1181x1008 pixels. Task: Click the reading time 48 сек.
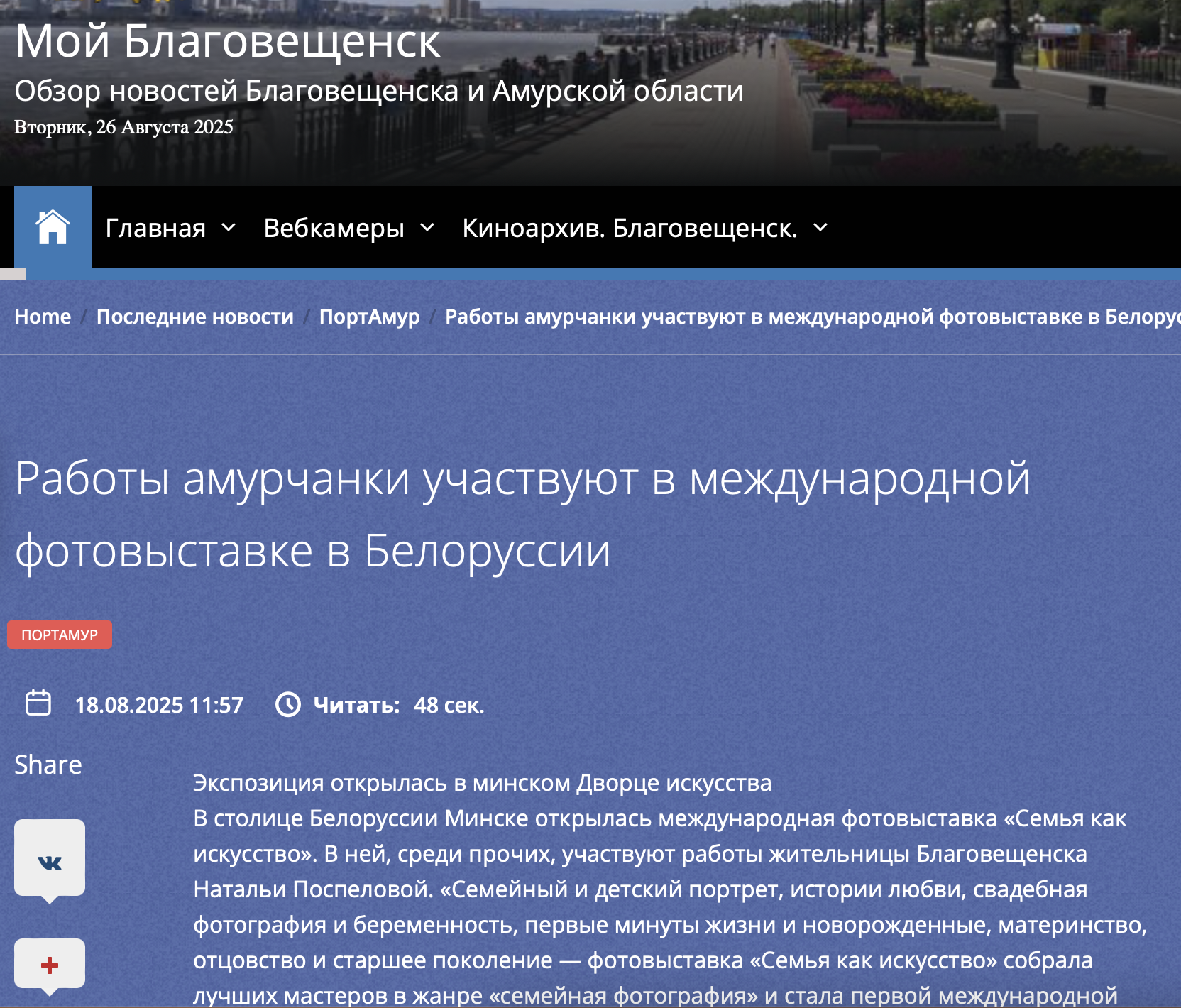(x=449, y=705)
